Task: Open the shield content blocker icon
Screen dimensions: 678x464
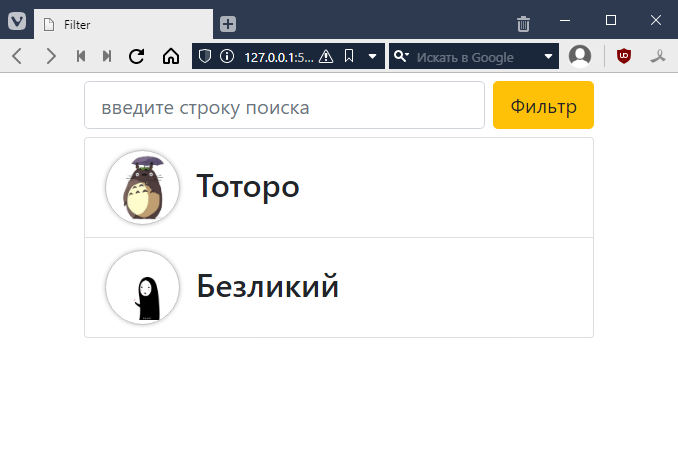Action: [x=205, y=56]
